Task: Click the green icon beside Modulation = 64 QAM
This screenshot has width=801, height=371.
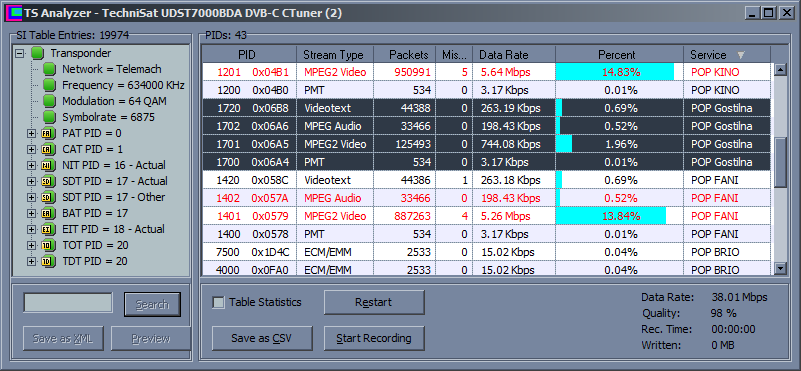Action: (x=49, y=101)
